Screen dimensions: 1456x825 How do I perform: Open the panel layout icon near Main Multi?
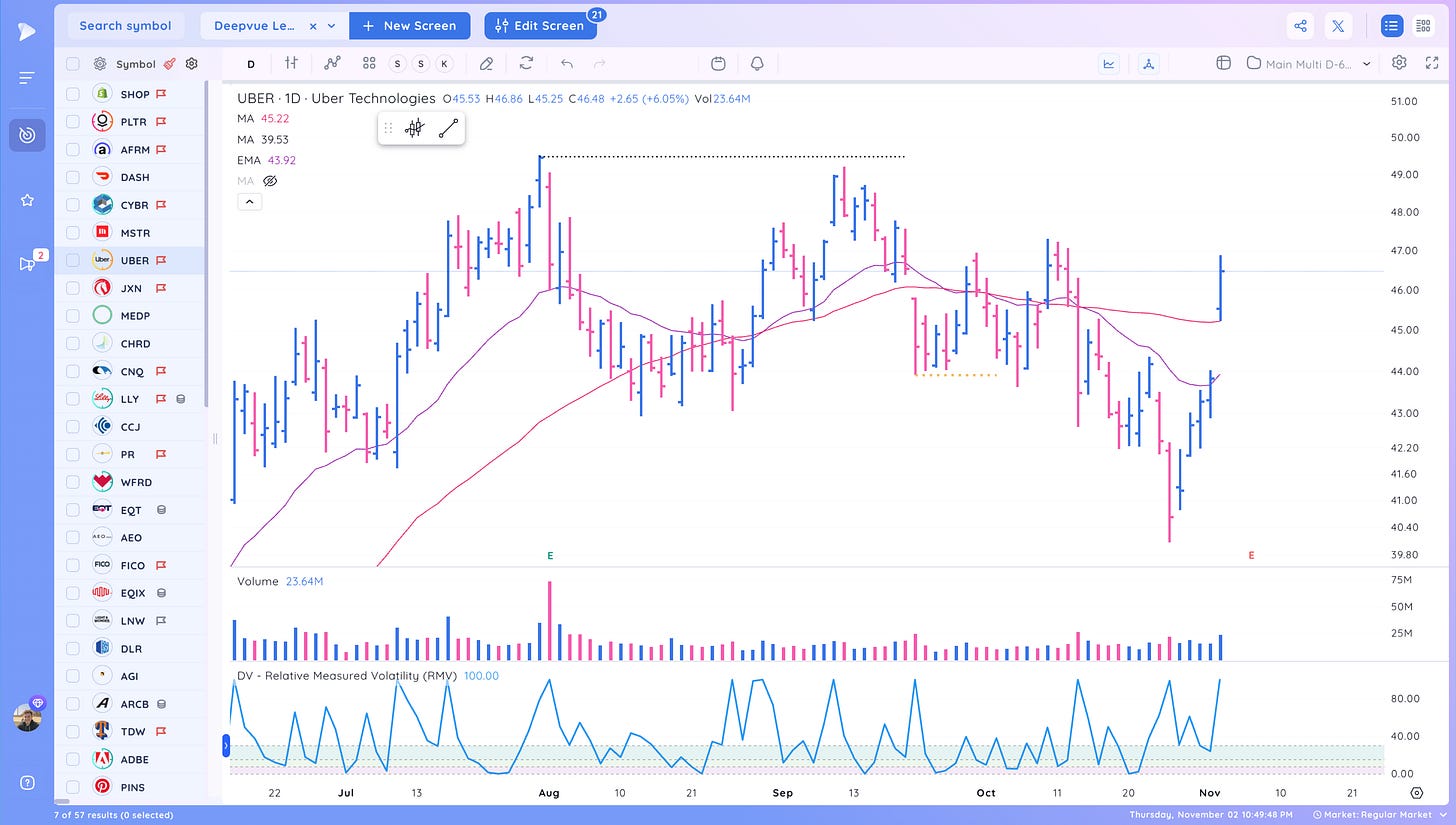[1223, 63]
